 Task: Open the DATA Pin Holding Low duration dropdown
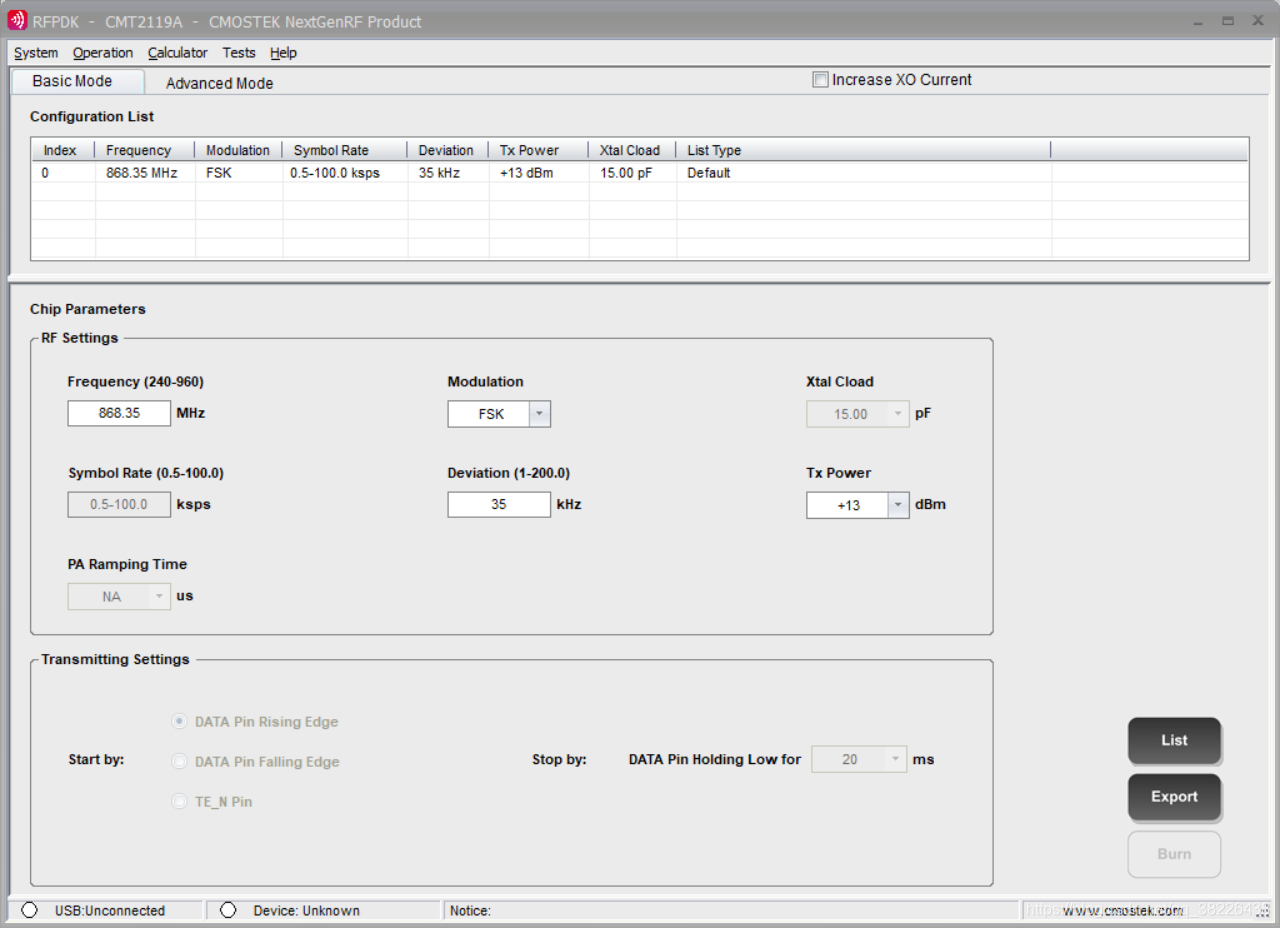(x=896, y=760)
